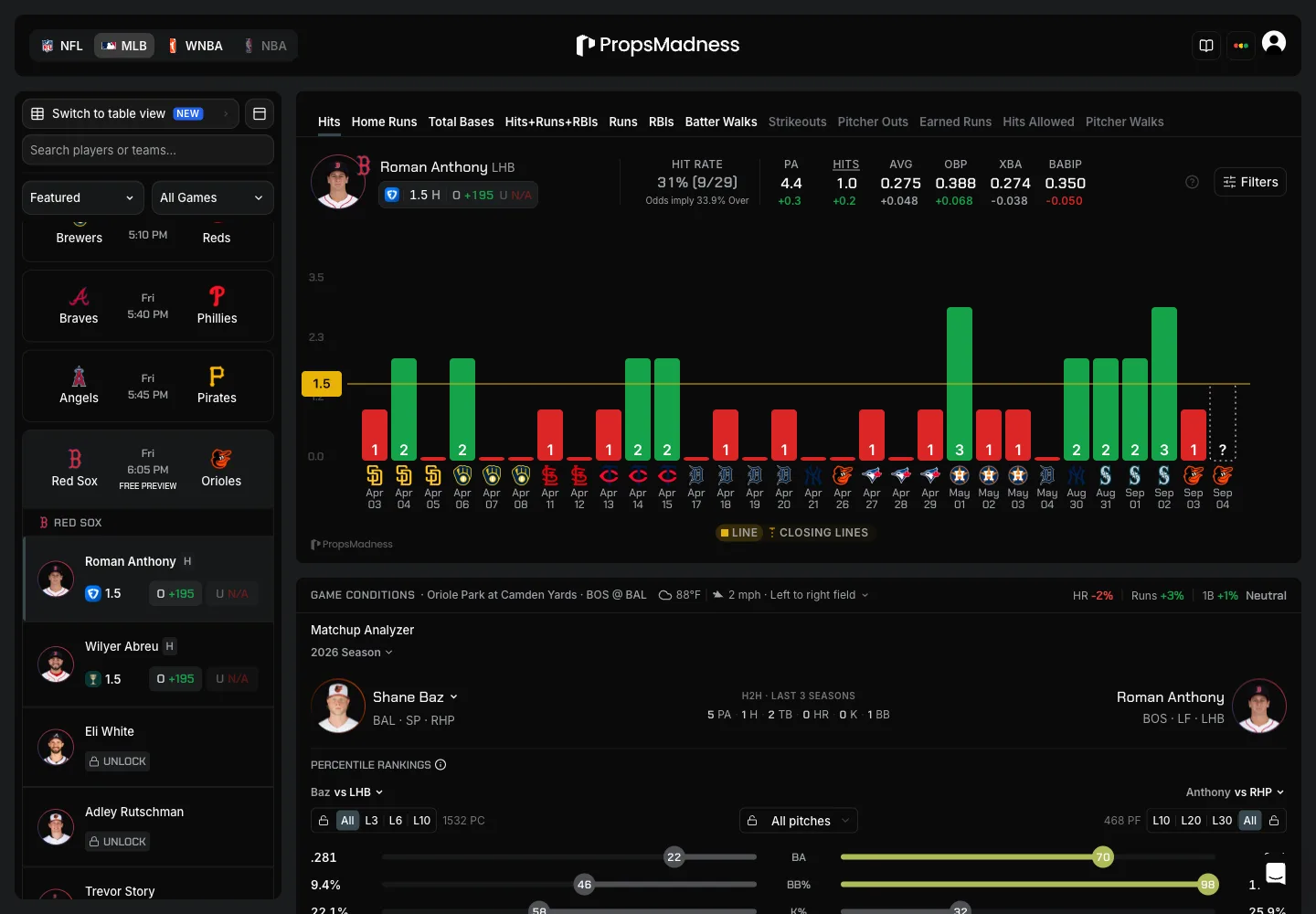1316x914 pixels.
Task: Open the Filters button
Action: tap(1250, 182)
